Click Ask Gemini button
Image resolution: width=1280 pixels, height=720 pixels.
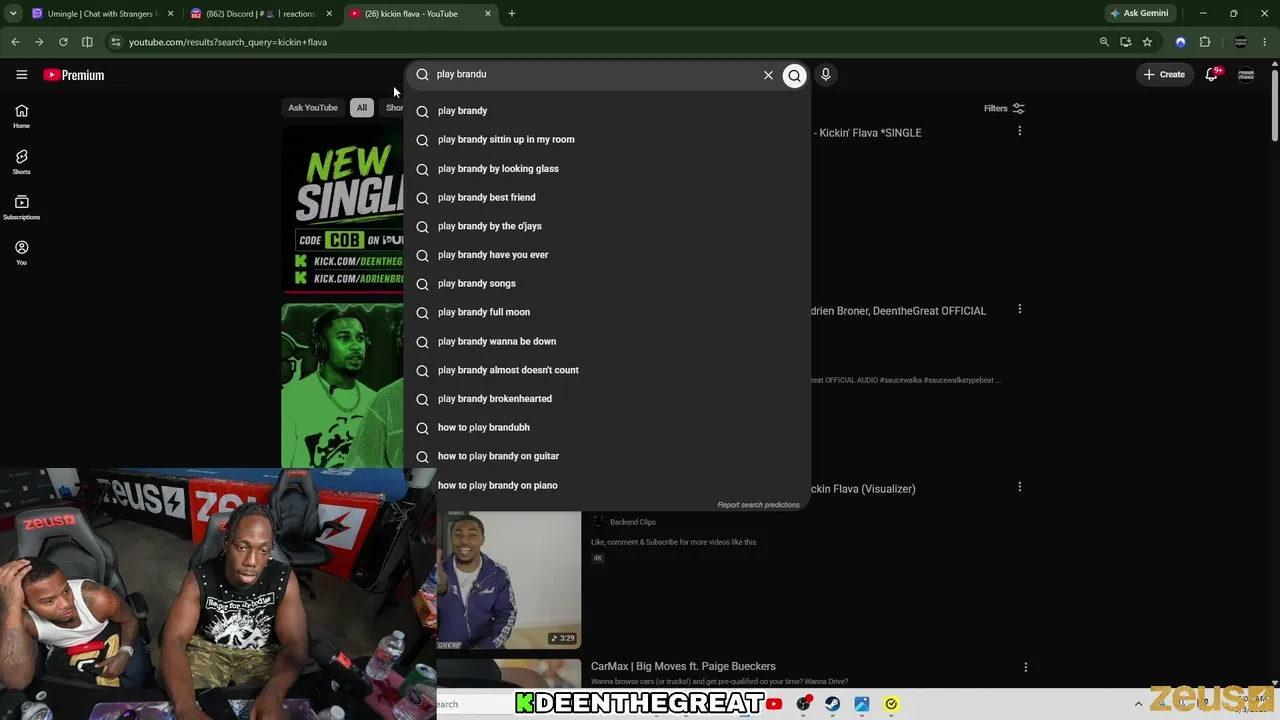click(1139, 14)
